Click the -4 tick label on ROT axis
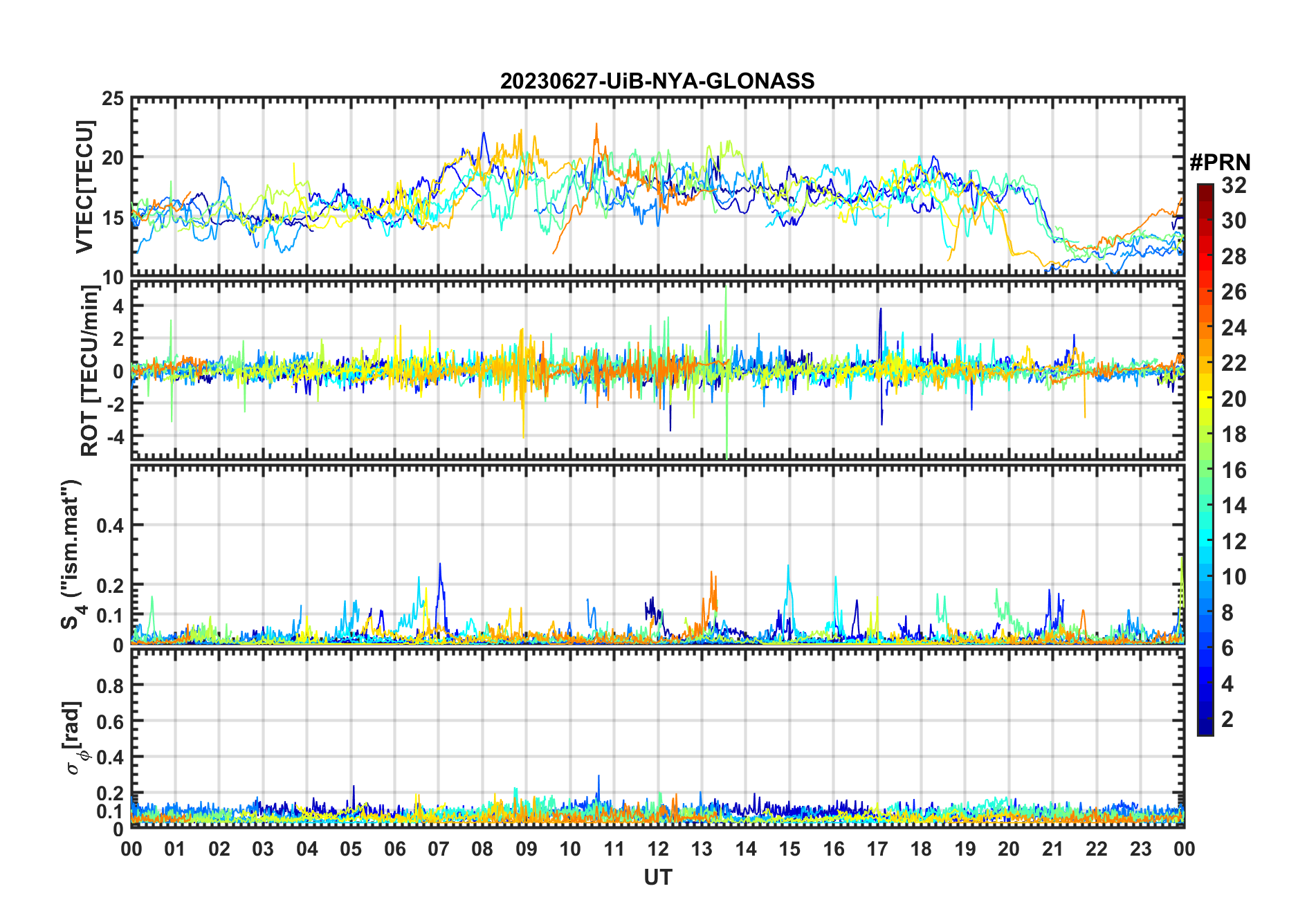Image resolution: width=1316 pixels, height=920 pixels. (113, 436)
